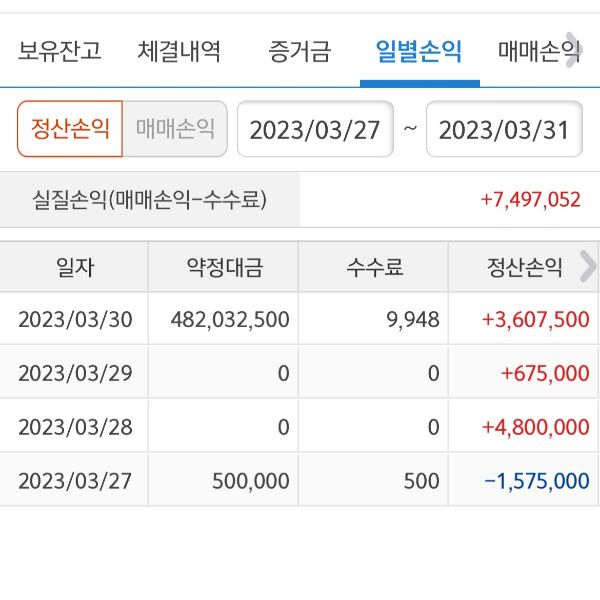
Task: Open the start date picker 2023/03/27
Action: [x=315, y=130]
